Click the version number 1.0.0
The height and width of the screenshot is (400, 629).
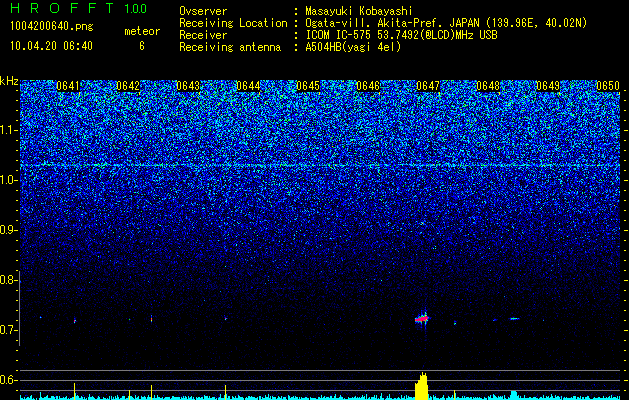pyautogui.click(x=136, y=9)
